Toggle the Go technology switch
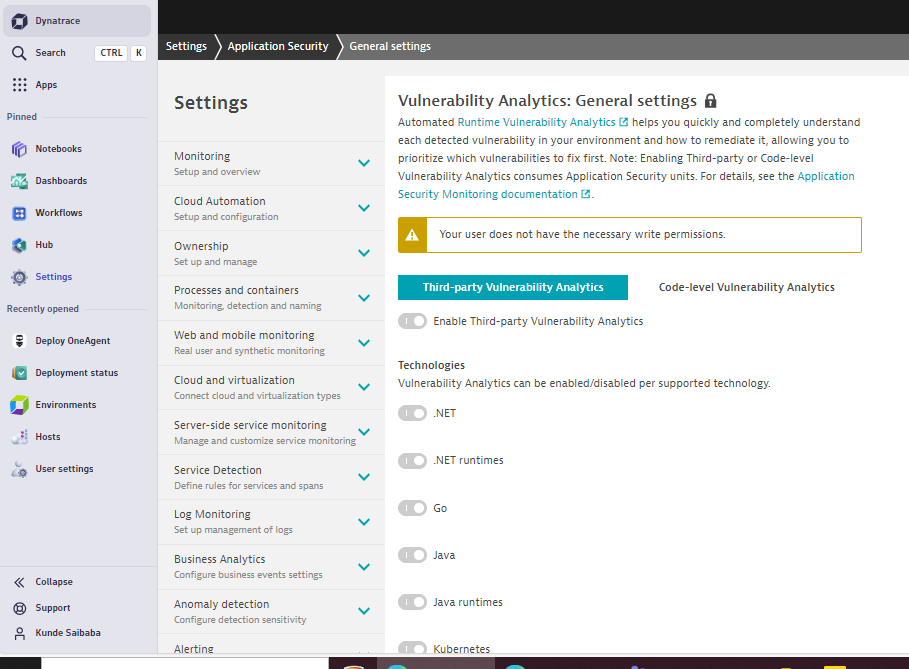Screen dimensions: 909x669 tap(412, 508)
